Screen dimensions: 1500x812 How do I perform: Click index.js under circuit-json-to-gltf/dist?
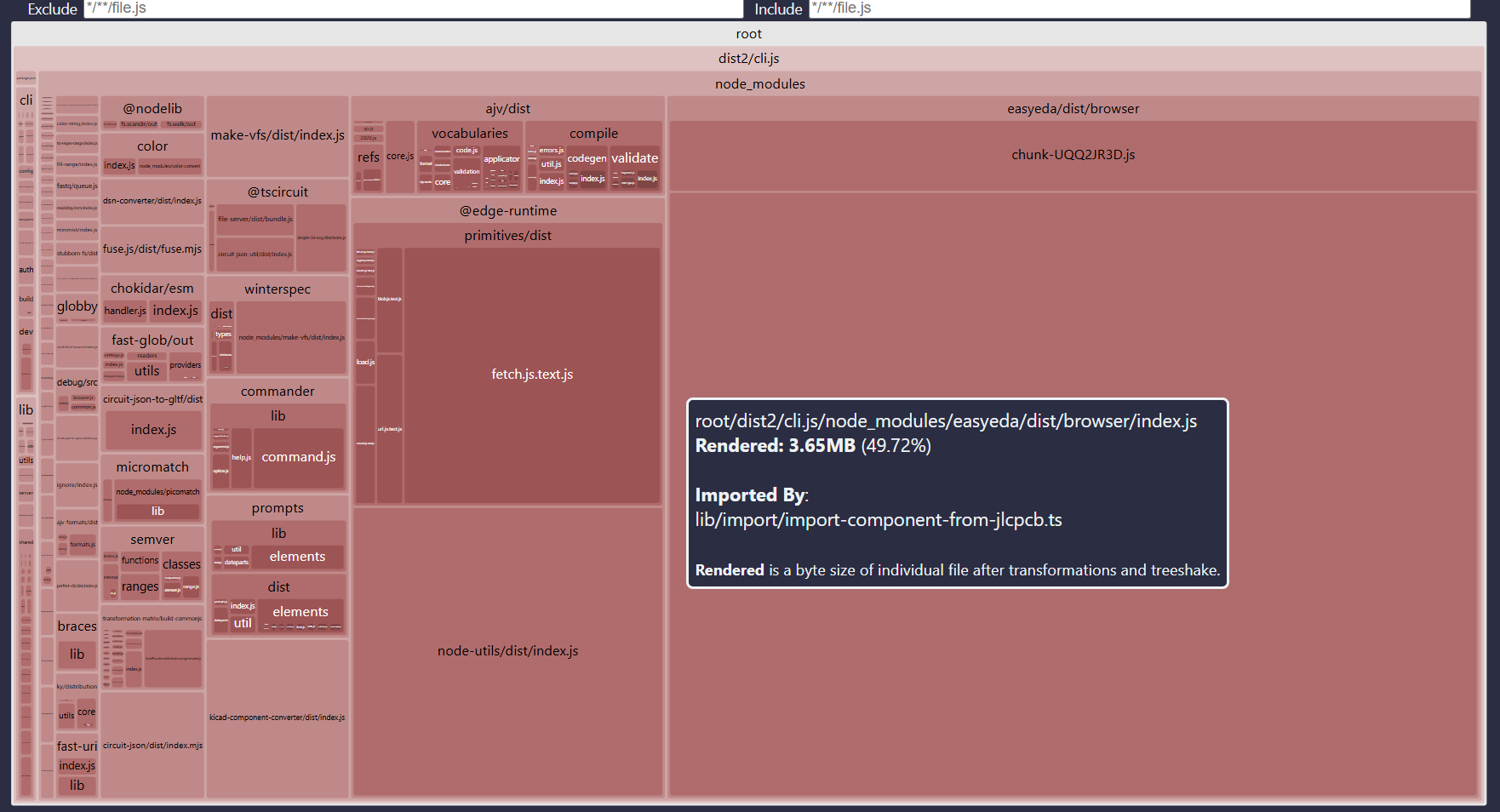153,430
